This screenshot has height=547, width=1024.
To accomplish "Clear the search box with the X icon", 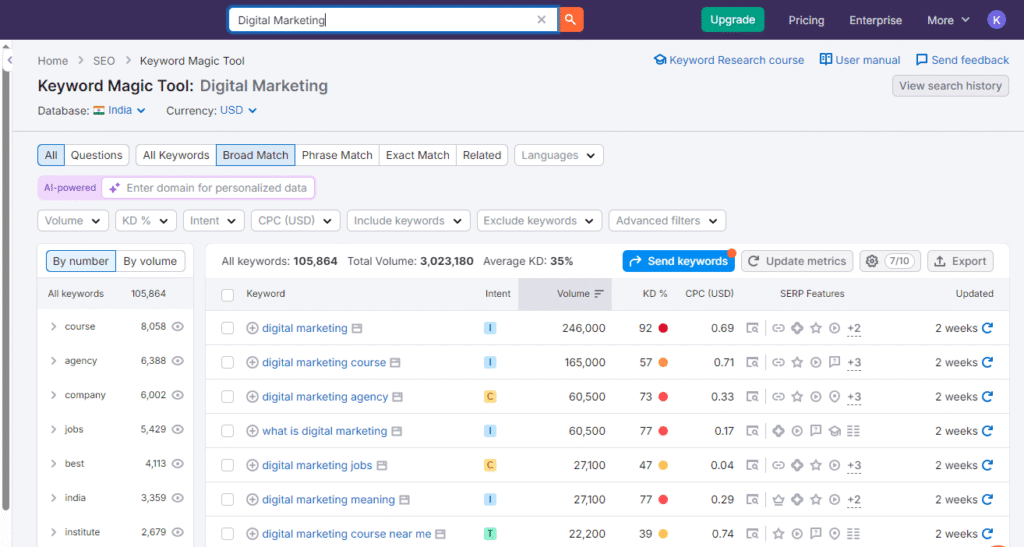I will point(541,20).
